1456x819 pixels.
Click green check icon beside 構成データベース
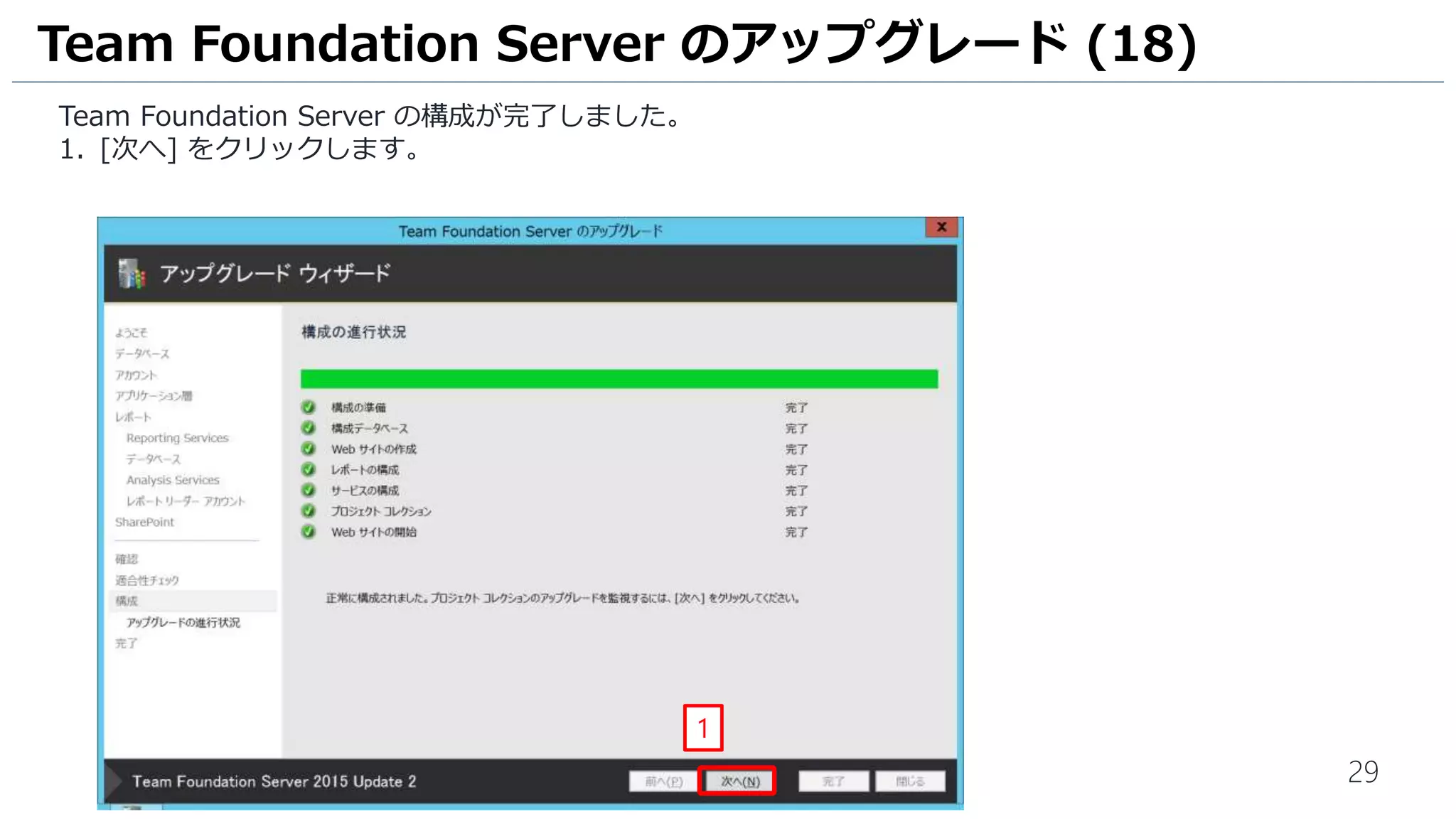(309, 428)
